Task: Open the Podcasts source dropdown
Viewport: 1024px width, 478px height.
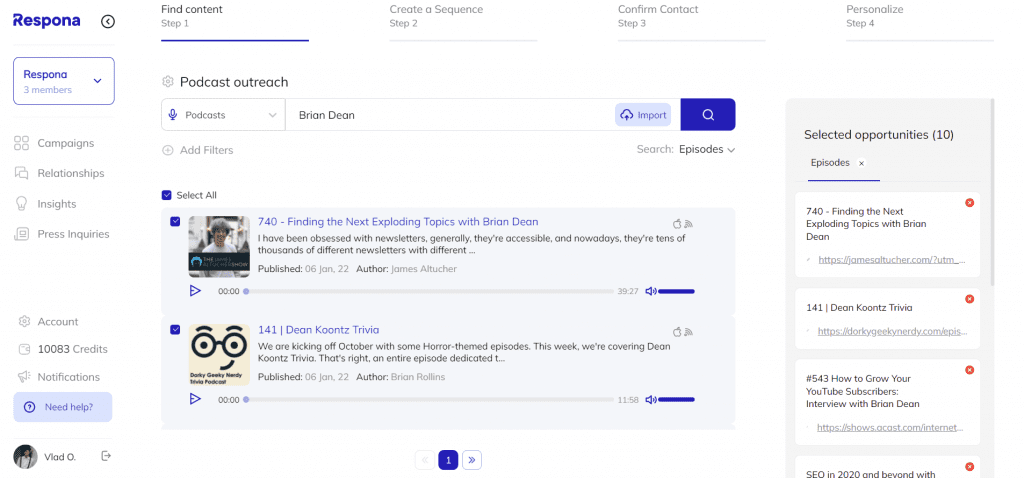Action: (223, 115)
